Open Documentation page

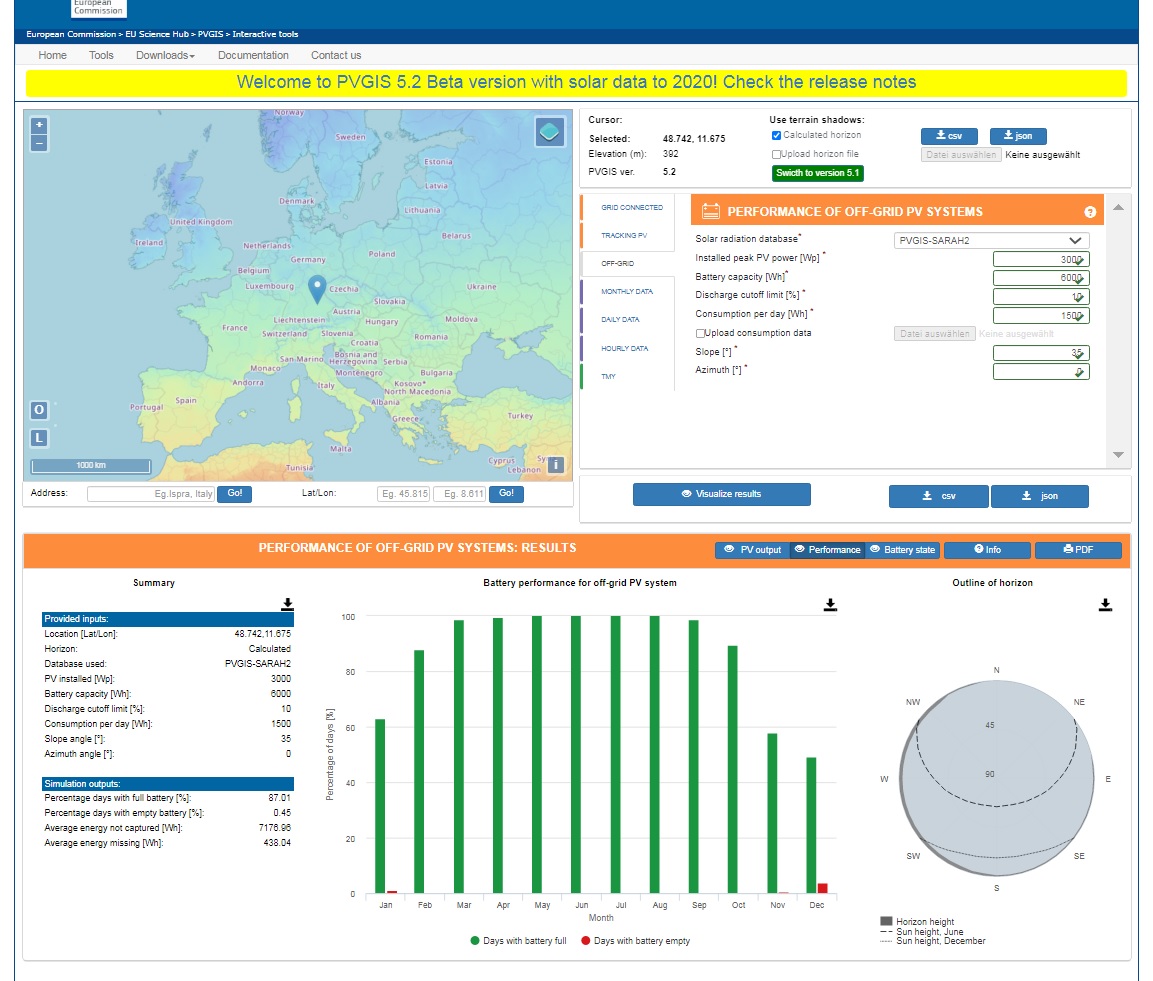point(253,55)
